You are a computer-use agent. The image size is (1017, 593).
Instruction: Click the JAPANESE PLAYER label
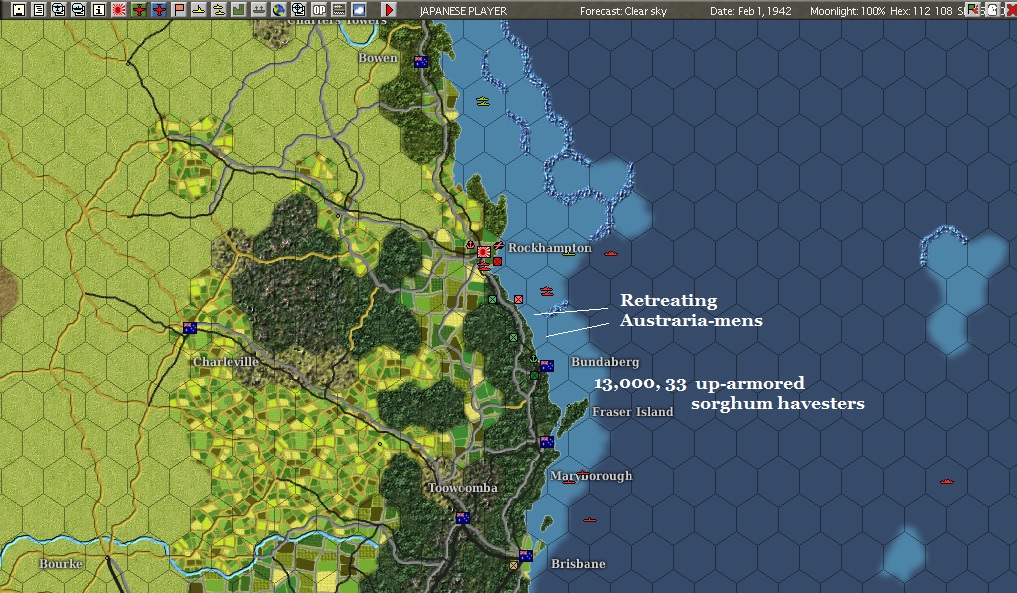pyautogui.click(x=463, y=10)
